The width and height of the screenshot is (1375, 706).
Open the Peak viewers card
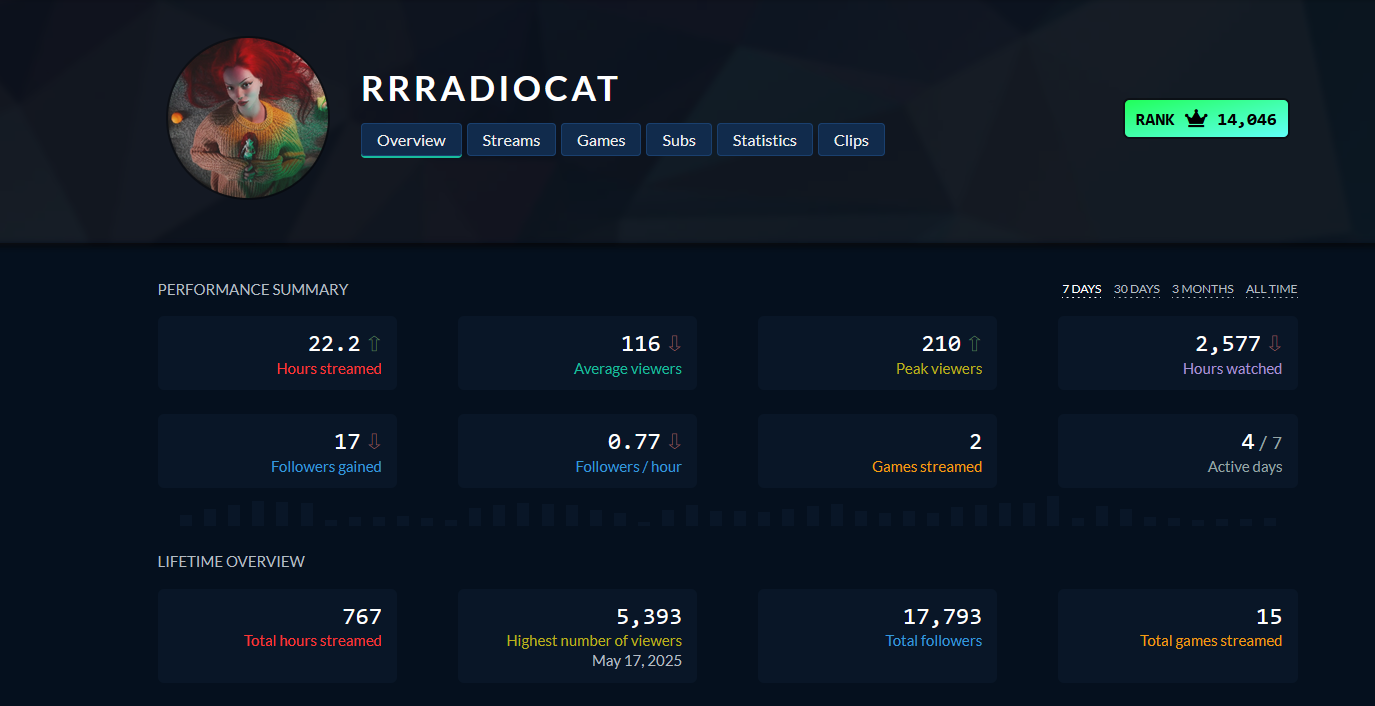click(877, 353)
